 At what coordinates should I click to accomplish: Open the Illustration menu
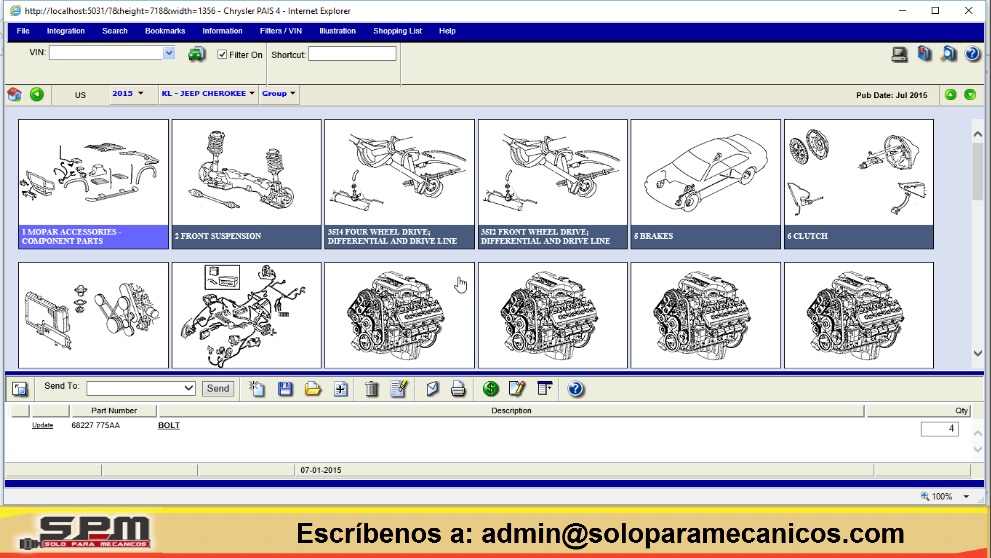337,31
